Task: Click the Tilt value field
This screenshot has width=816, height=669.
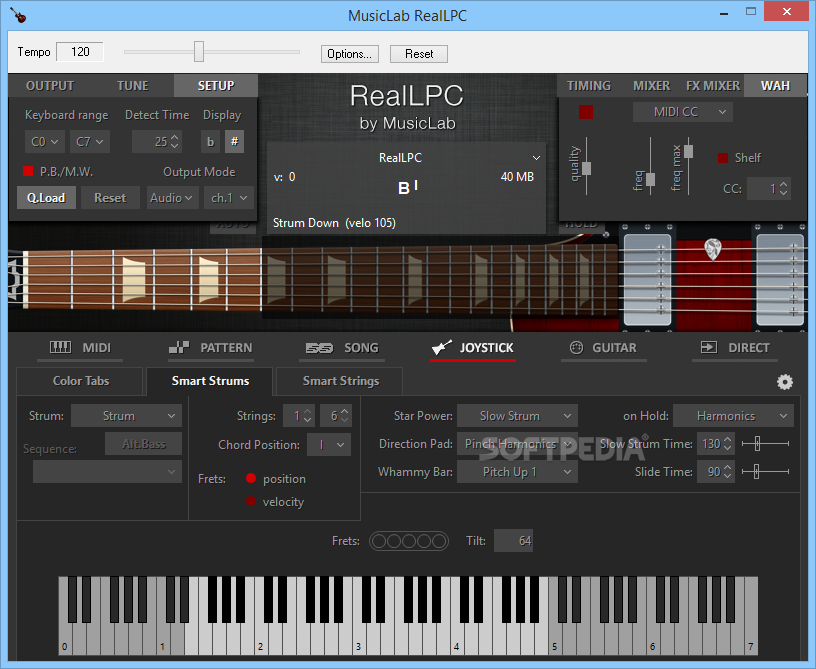Action: (513, 541)
